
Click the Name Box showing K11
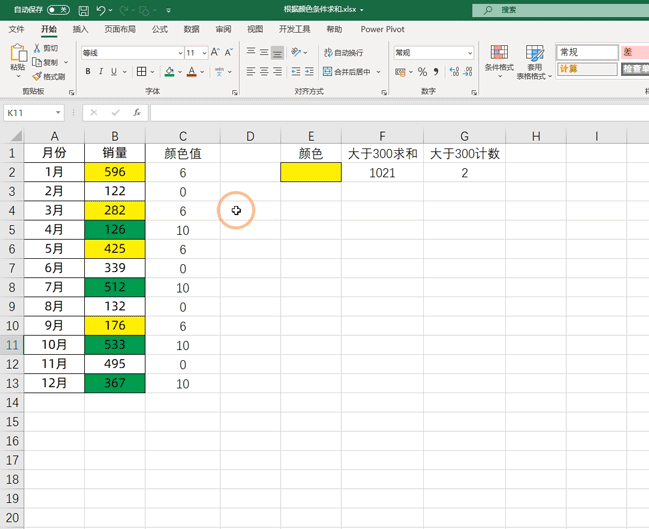(x=29, y=113)
